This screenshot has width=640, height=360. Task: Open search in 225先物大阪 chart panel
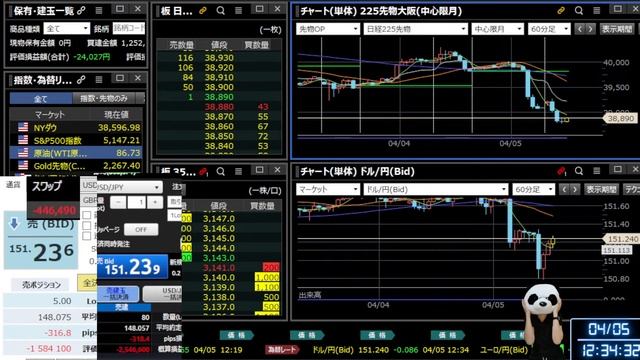579,11
